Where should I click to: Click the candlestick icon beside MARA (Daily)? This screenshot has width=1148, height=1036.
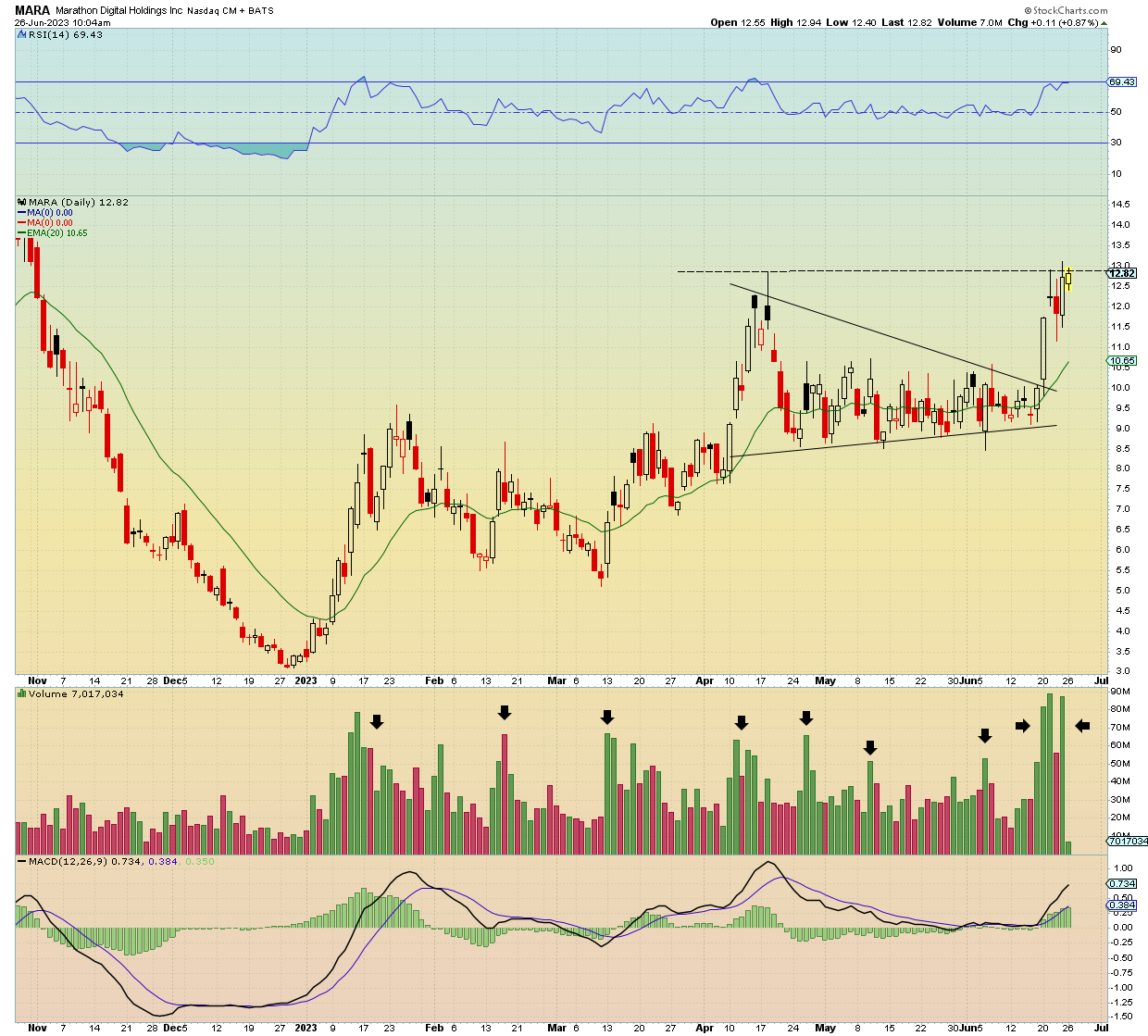22,202
